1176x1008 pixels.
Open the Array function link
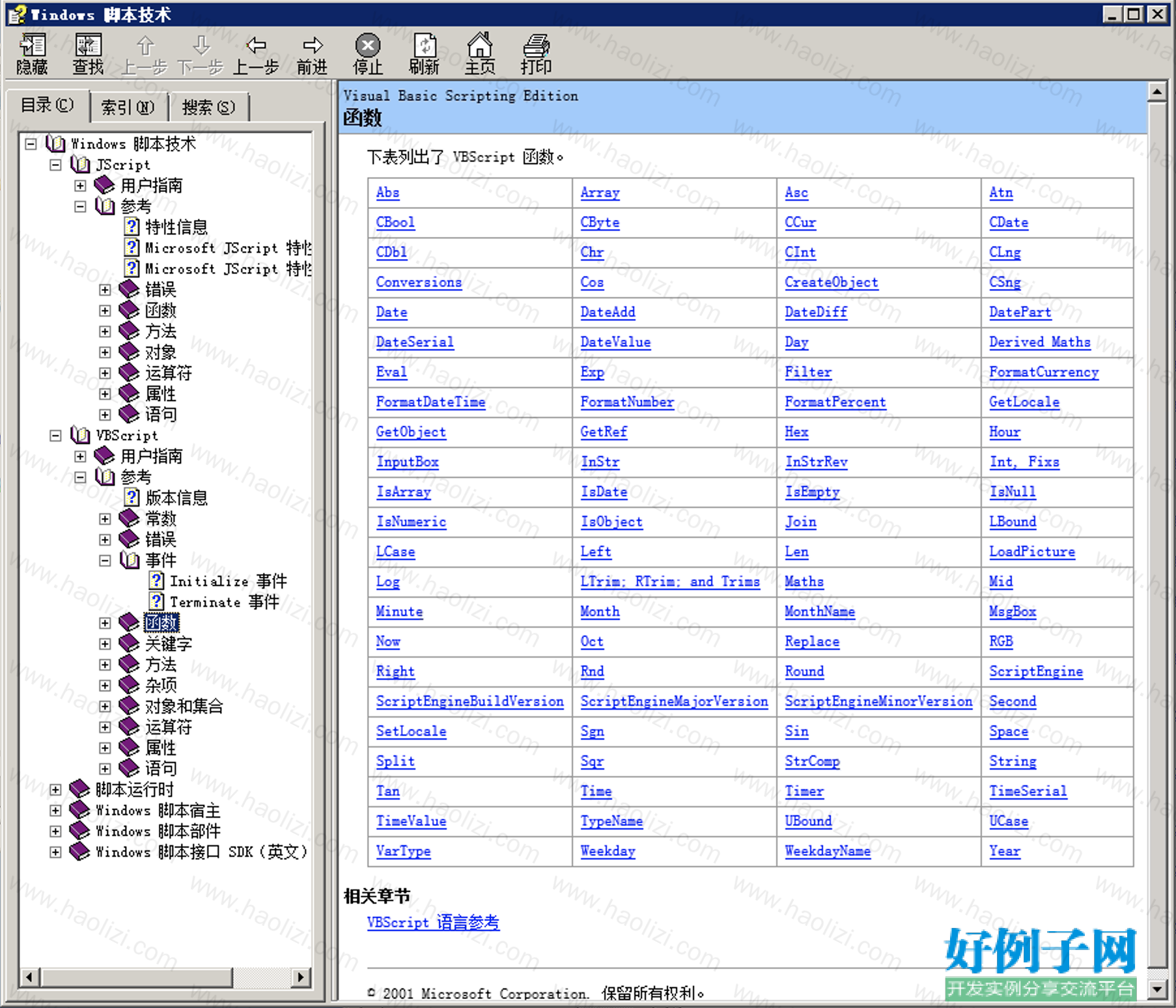[x=600, y=193]
